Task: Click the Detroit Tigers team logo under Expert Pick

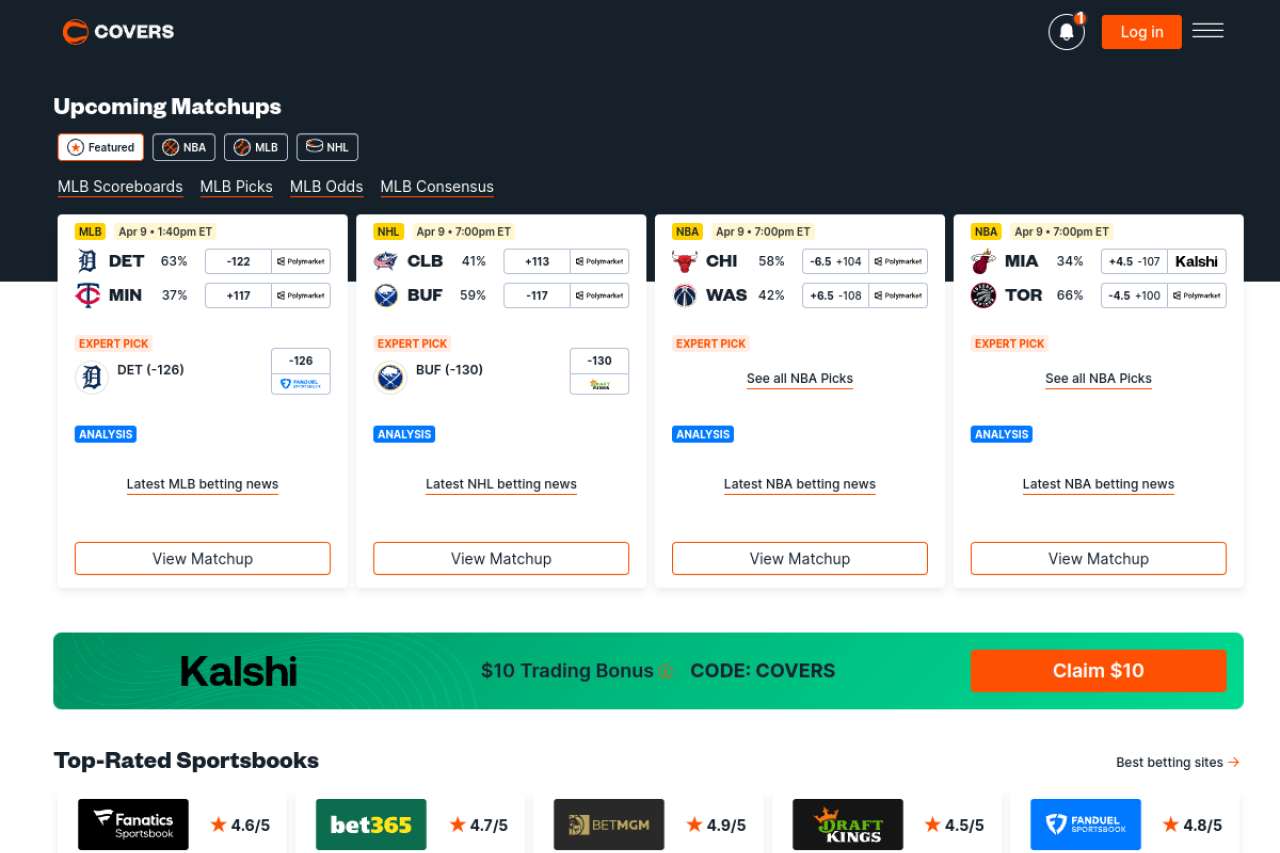Action: pos(91,377)
